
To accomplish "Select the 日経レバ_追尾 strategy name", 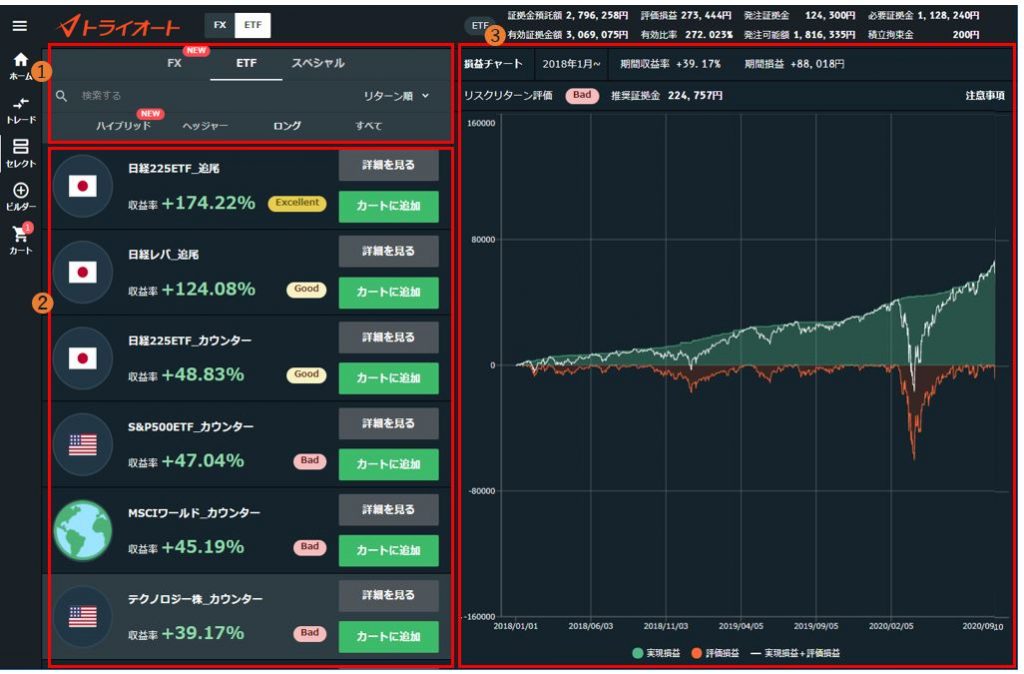I will [163, 255].
